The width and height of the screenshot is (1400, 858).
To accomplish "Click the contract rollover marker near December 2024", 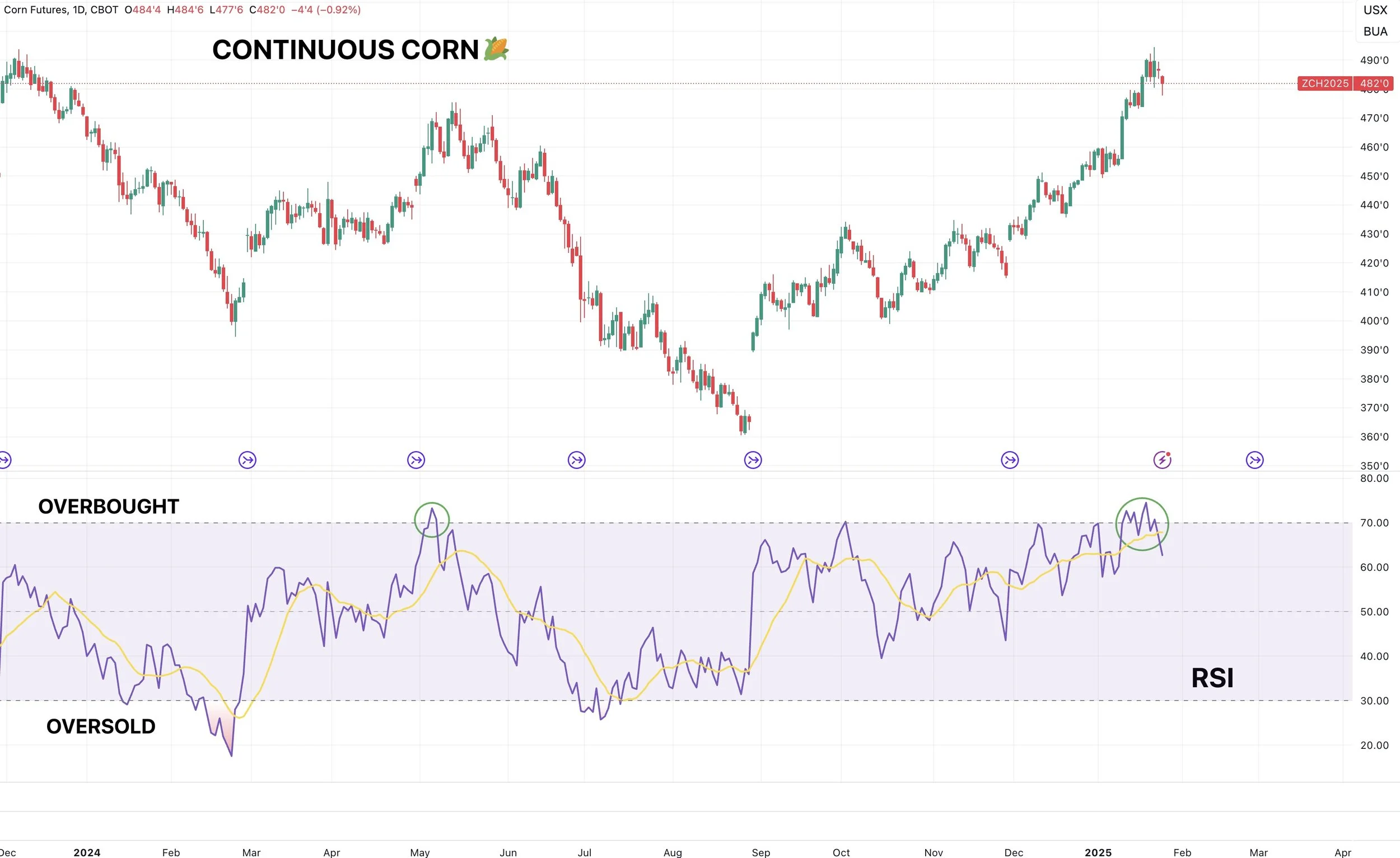I will (1010, 460).
